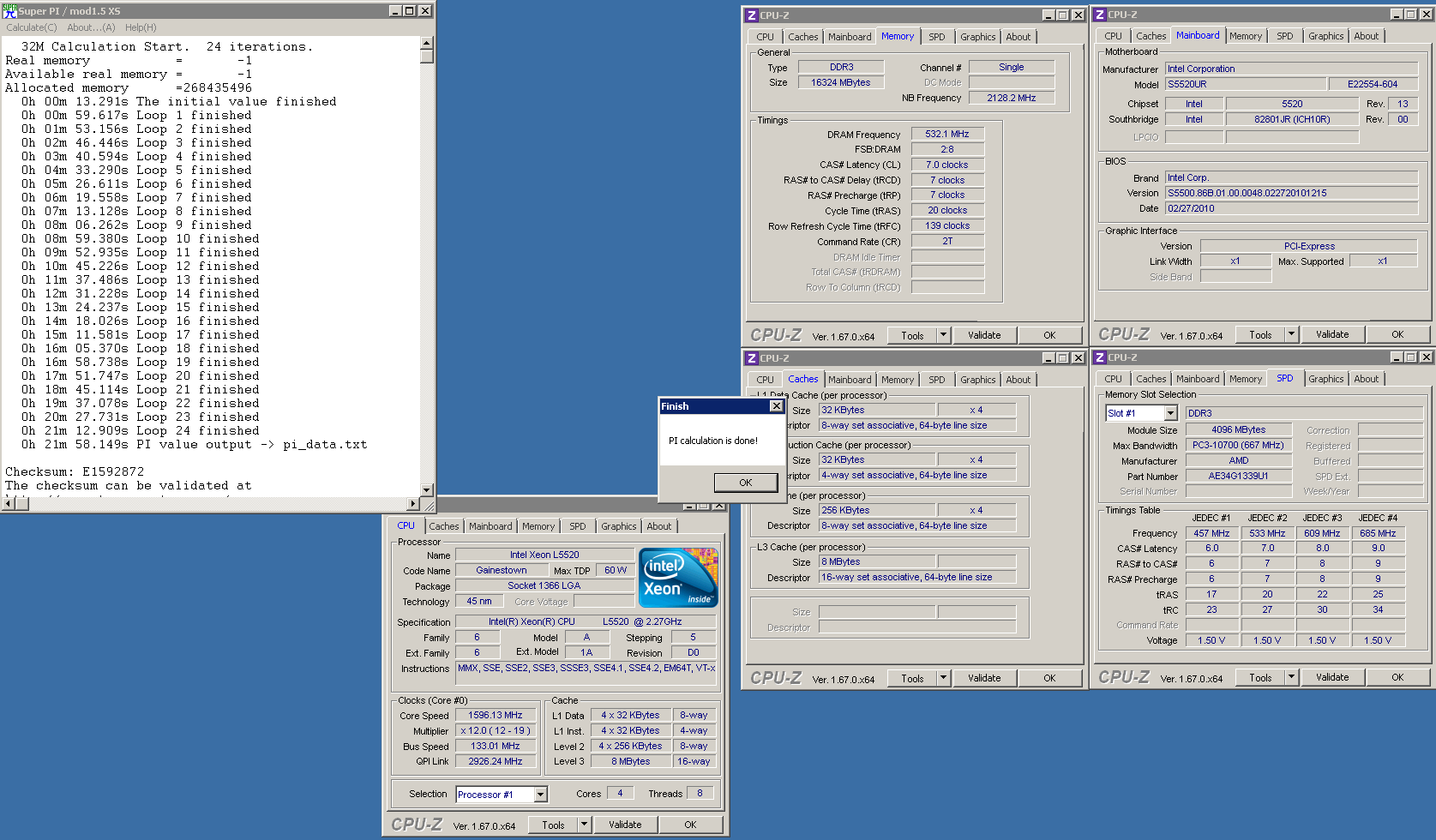Click CPU-Z Memory window title icon

(752, 15)
